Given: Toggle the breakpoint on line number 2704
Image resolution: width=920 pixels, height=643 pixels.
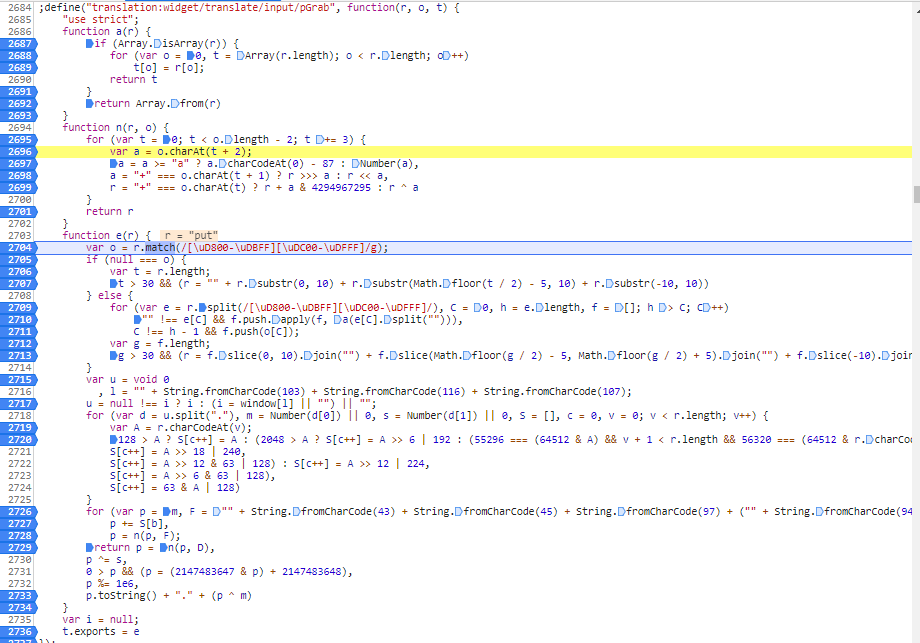Looking at the screenshot, I should pyautogui.click(x=19, y=248).
